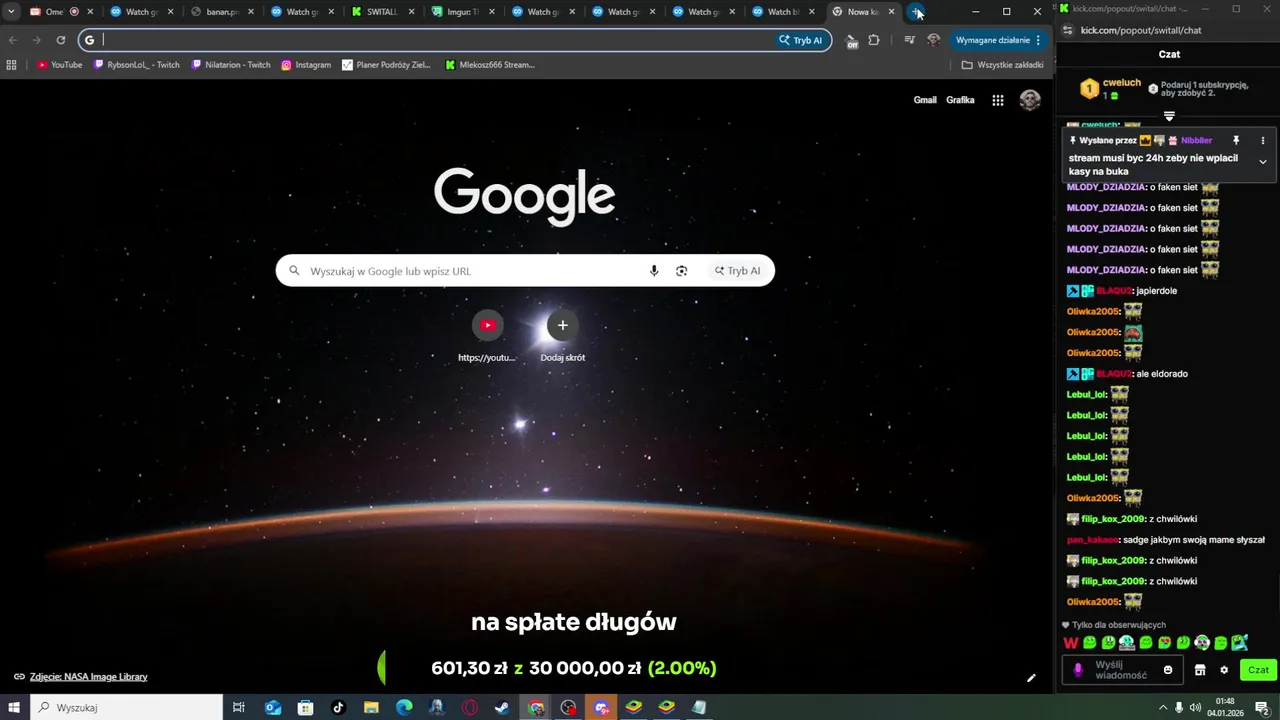Image resolution: width=1280 pixels, height=720 pixels.
Task: Open Chrome profile avatar in toolbar
Action: point(933,40)
